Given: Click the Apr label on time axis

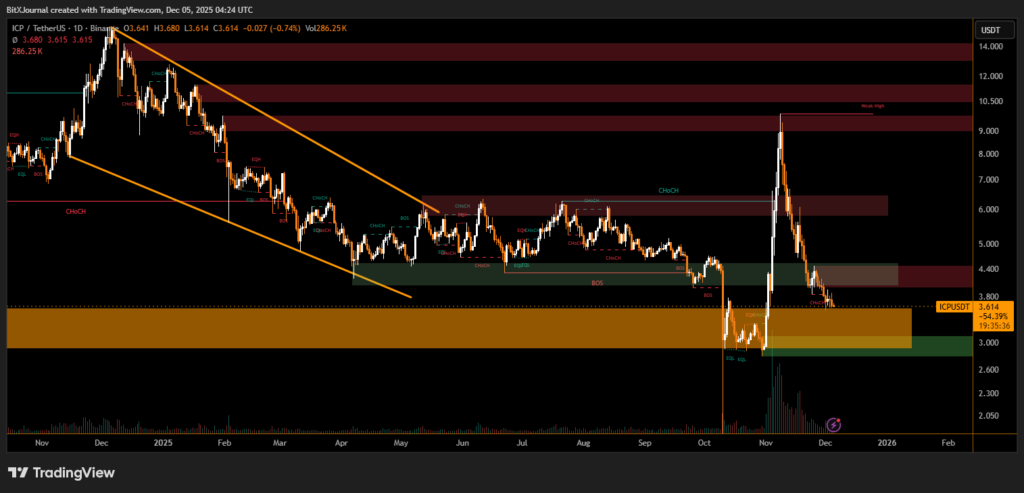Looking at the screenshot, I should point(343,441).
